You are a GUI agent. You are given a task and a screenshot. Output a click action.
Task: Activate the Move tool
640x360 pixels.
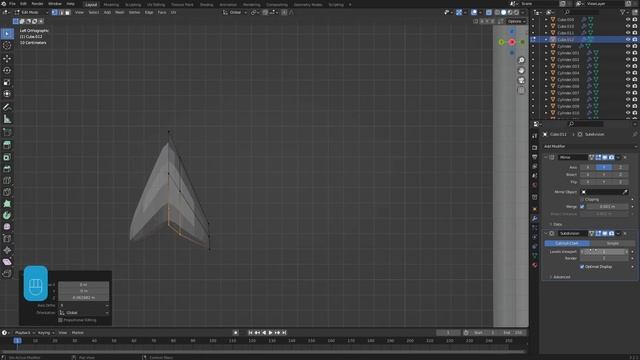7,59
